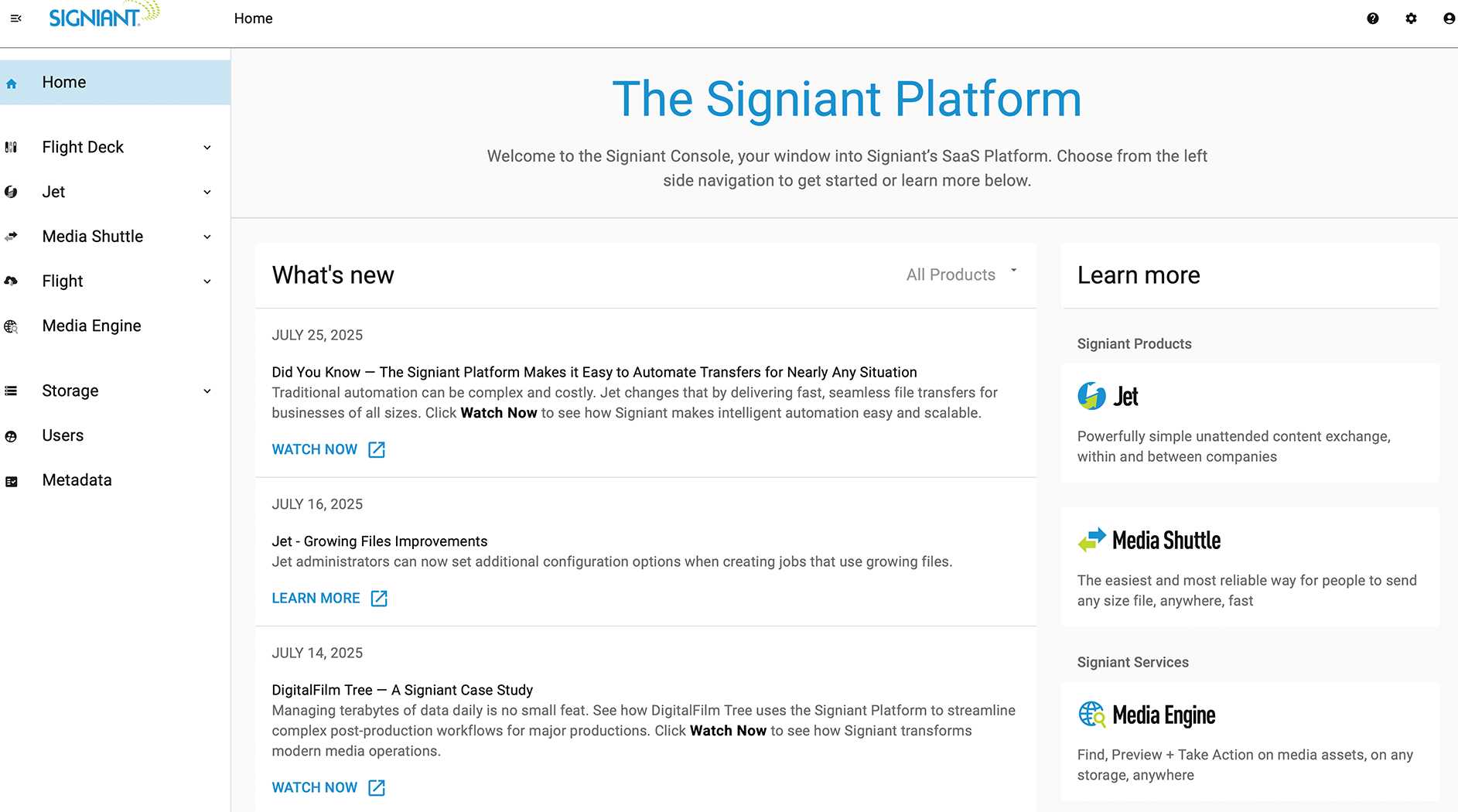Open the help question mark icon

pyautogui.click(x=1372, y=19)
